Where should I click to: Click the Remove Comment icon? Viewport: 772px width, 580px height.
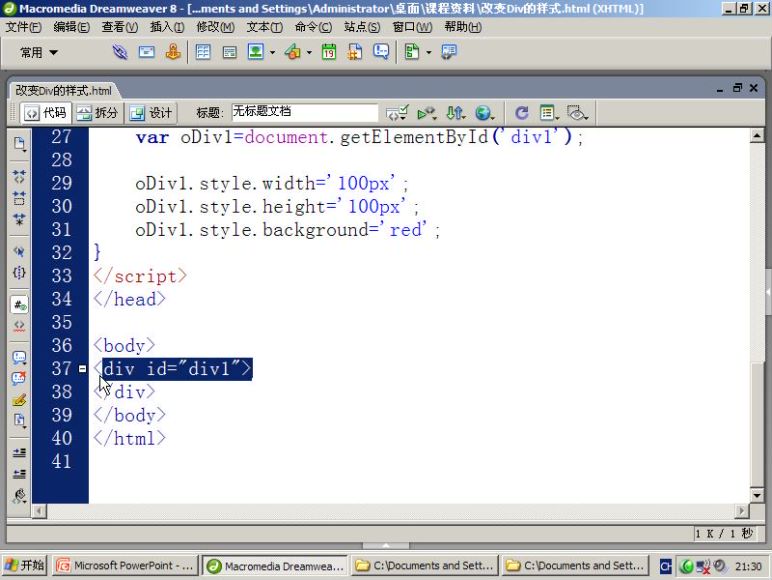click(x=19, y=379)
